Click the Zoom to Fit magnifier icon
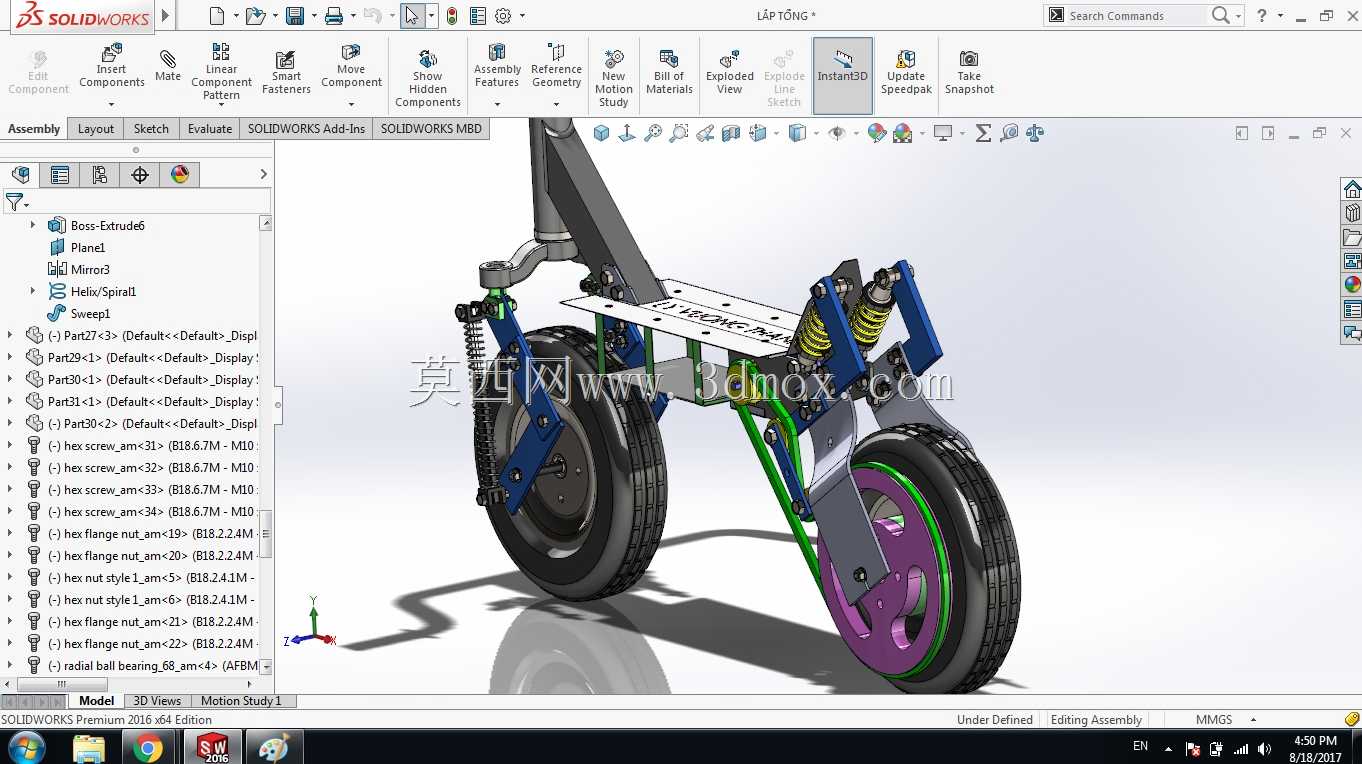This screenshot has height=764, width=1362. tap(654, 133)
